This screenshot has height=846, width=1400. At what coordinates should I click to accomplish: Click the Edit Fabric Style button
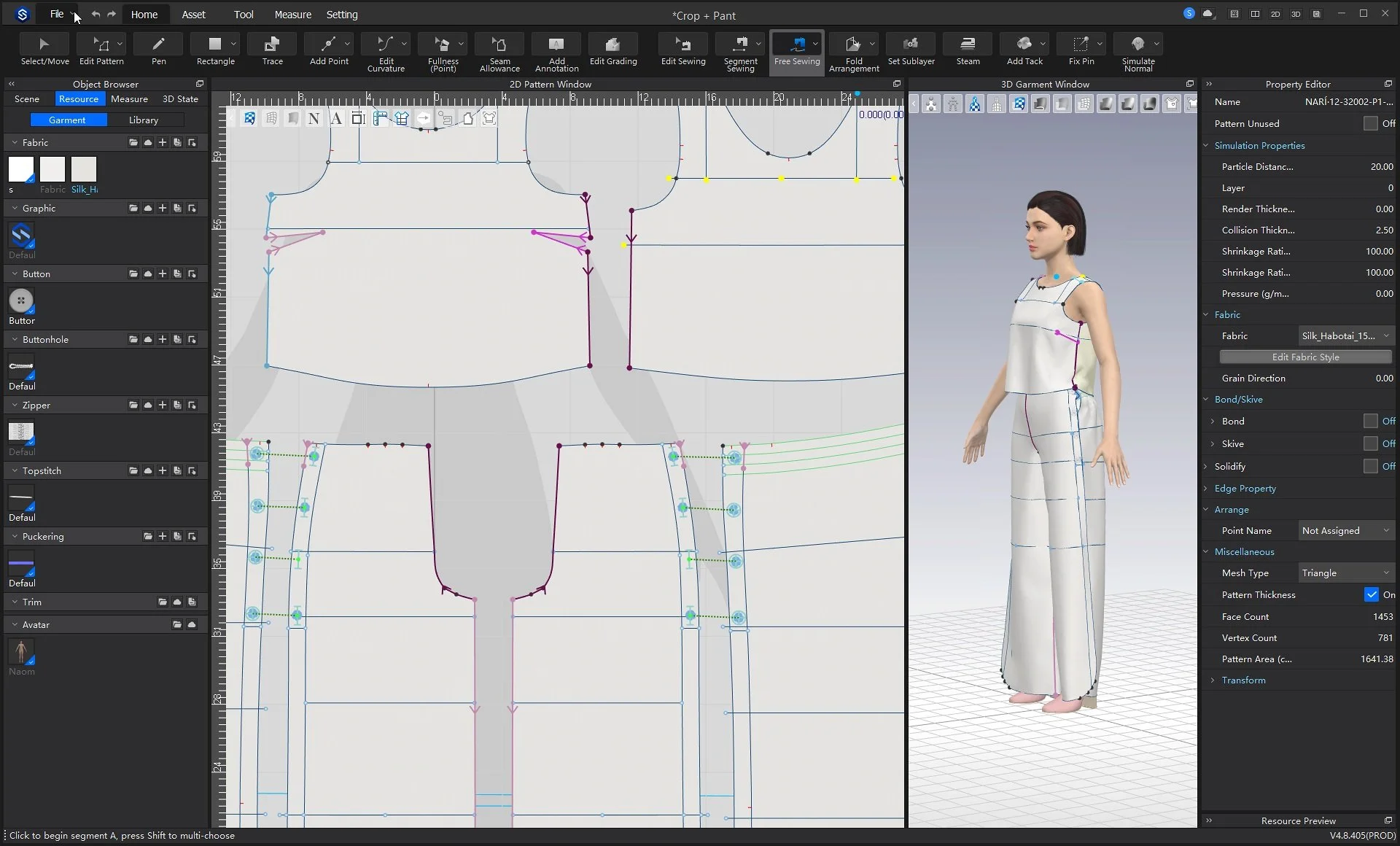pos(1304,357)
